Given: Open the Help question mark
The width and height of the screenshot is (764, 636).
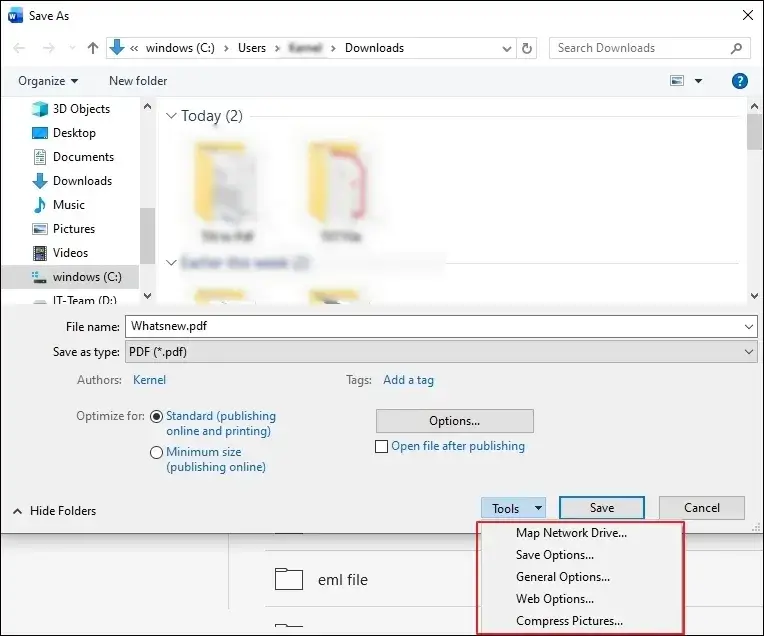Looking at the screenshot, I should 739,80.
